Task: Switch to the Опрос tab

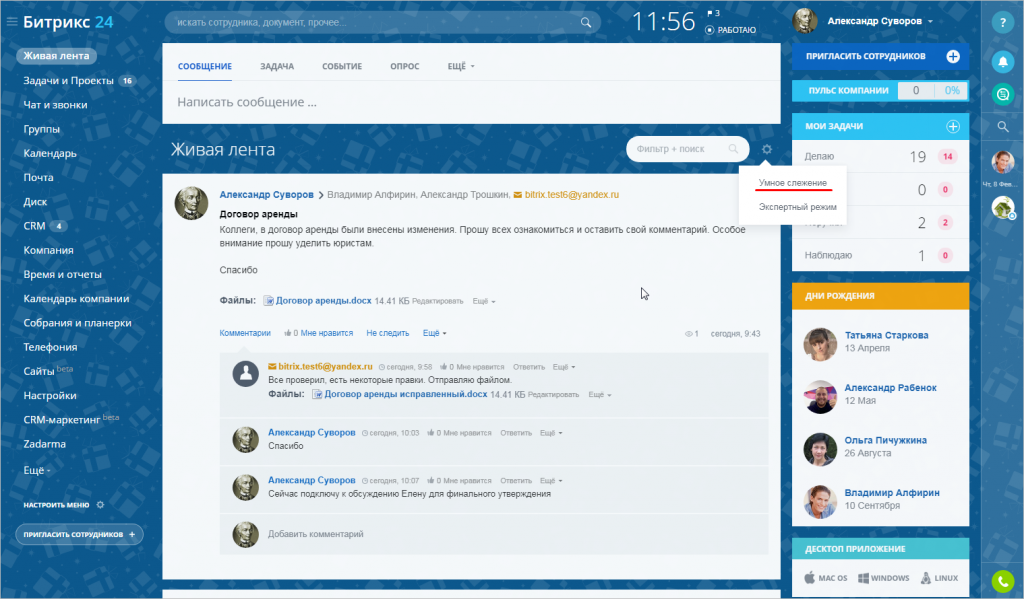Action: point(405,66)
